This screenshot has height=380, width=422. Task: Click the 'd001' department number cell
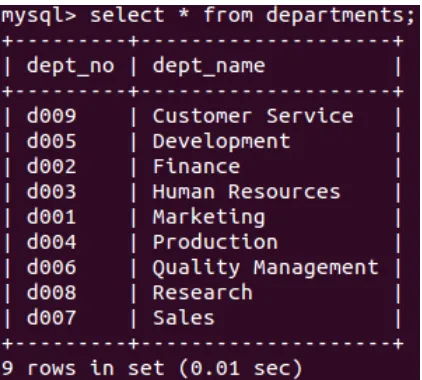[52, 217]
